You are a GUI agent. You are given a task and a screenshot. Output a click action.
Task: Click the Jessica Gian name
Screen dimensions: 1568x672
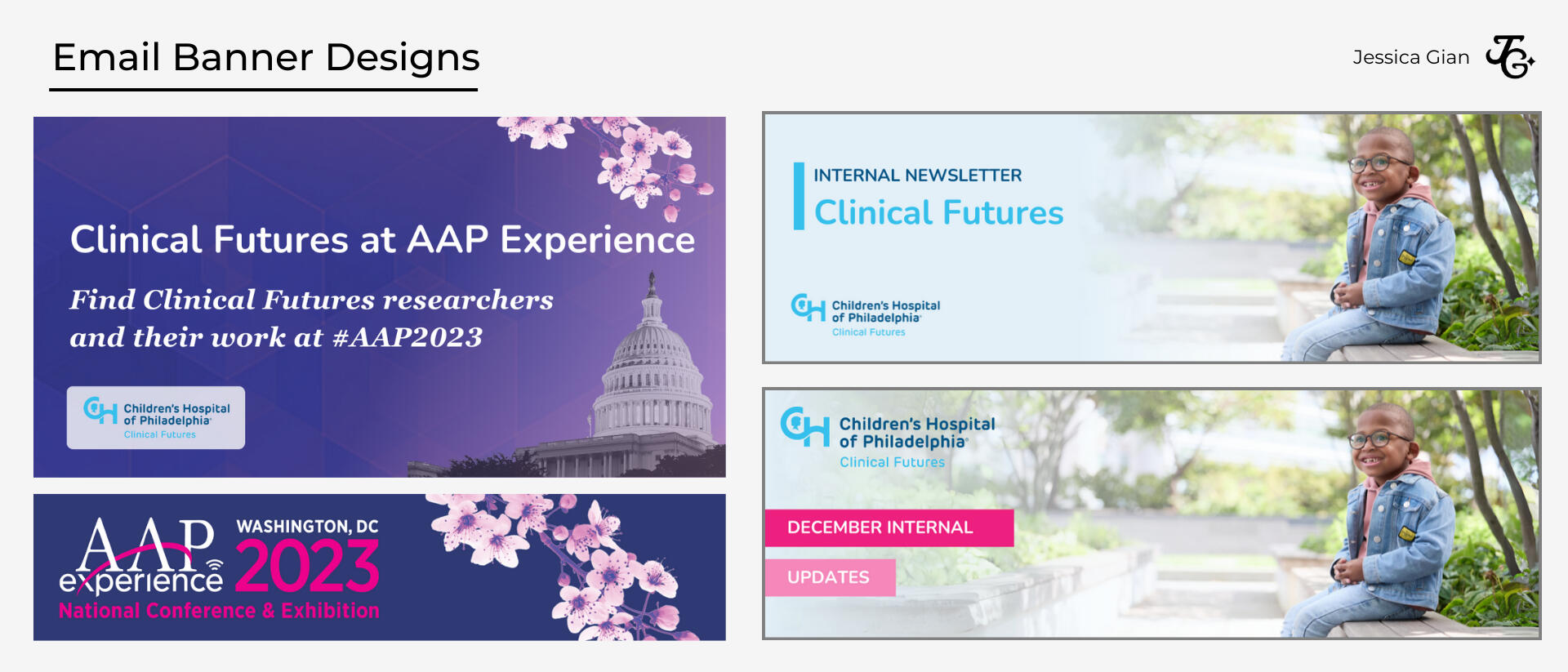tap(1410, 57)
